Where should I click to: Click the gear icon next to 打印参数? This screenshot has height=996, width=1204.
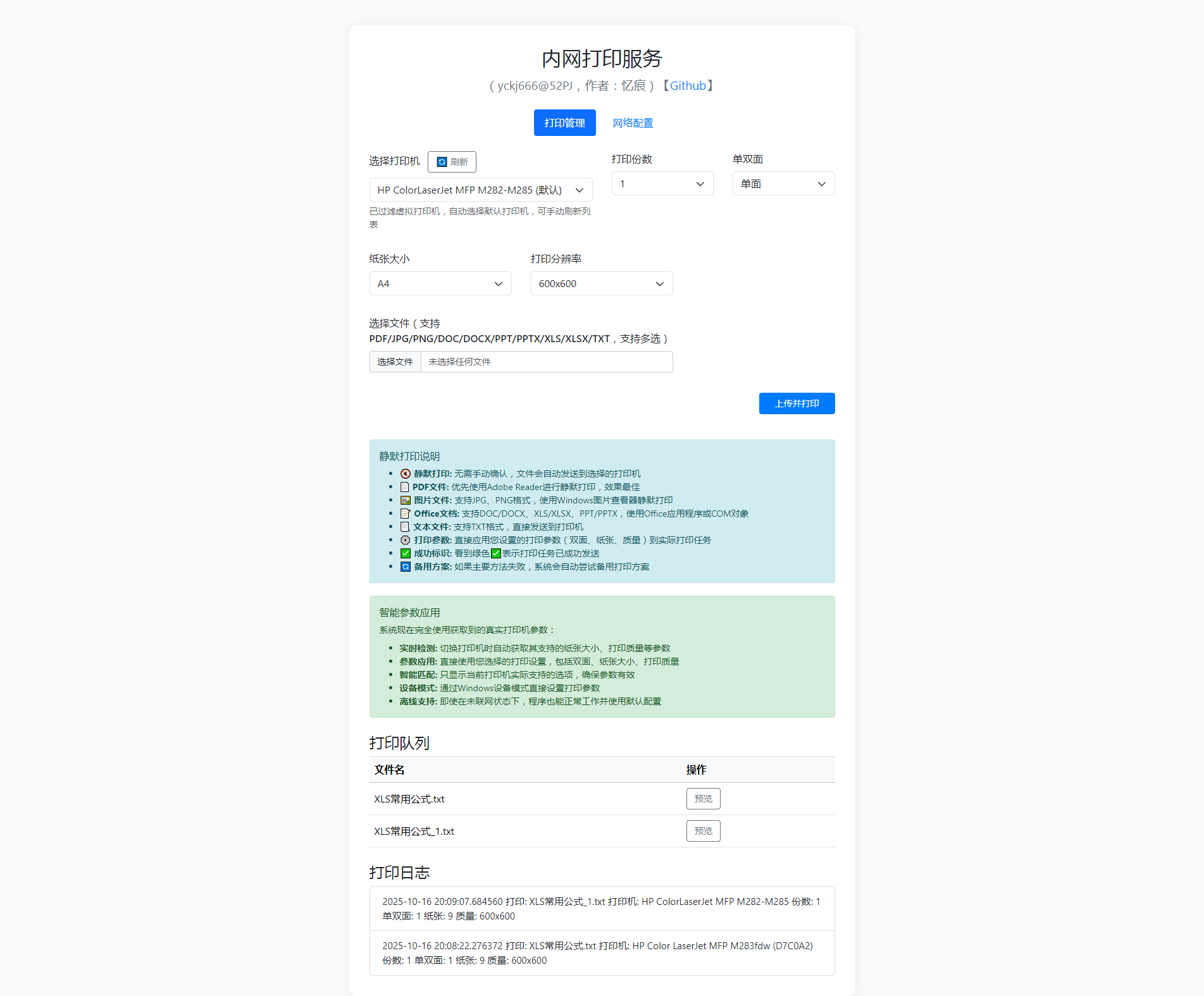tap(406, 540)
